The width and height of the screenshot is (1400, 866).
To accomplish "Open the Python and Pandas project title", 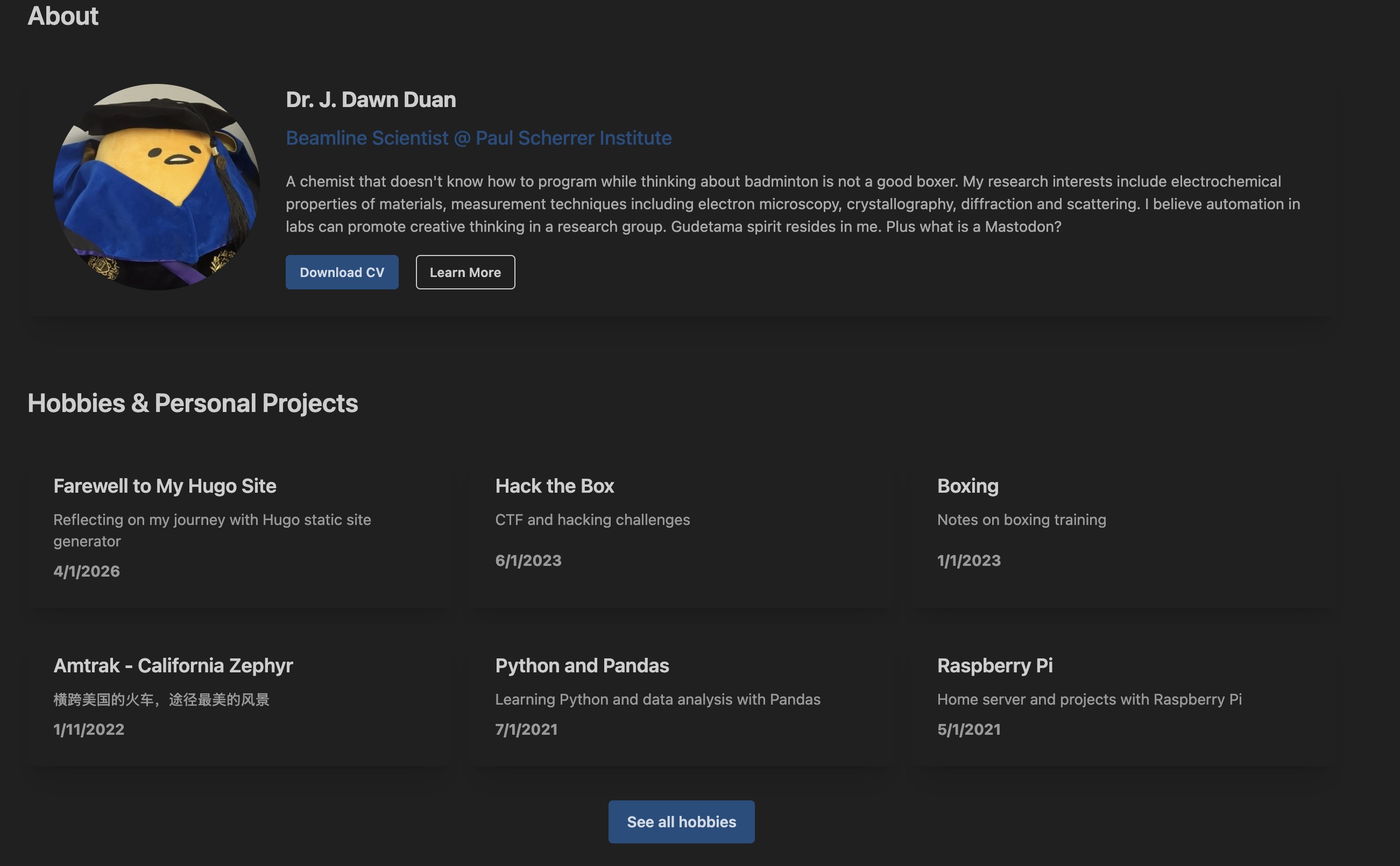I will coord(582,665).
